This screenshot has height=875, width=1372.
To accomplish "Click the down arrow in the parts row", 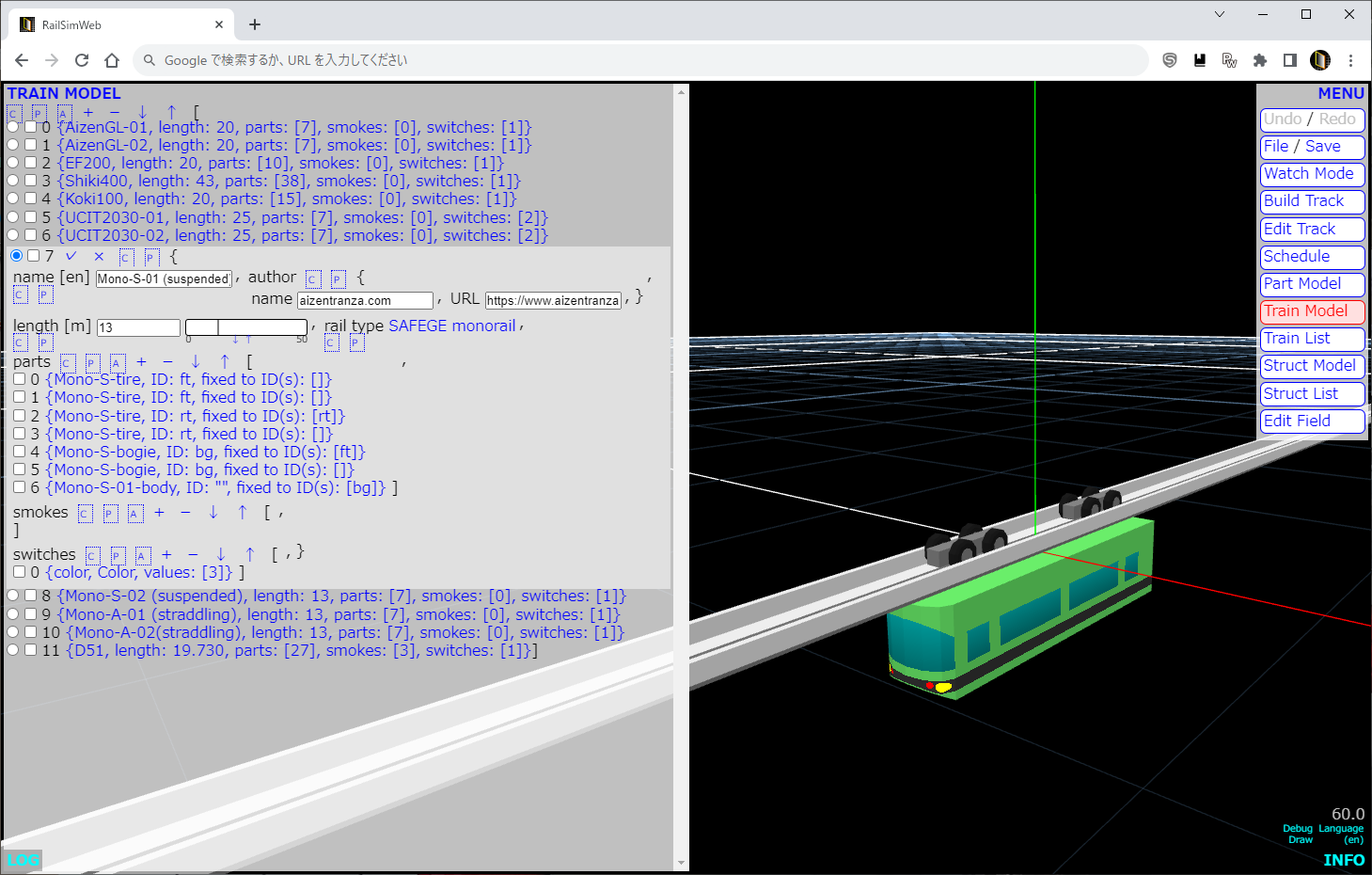I will [196, 362].
